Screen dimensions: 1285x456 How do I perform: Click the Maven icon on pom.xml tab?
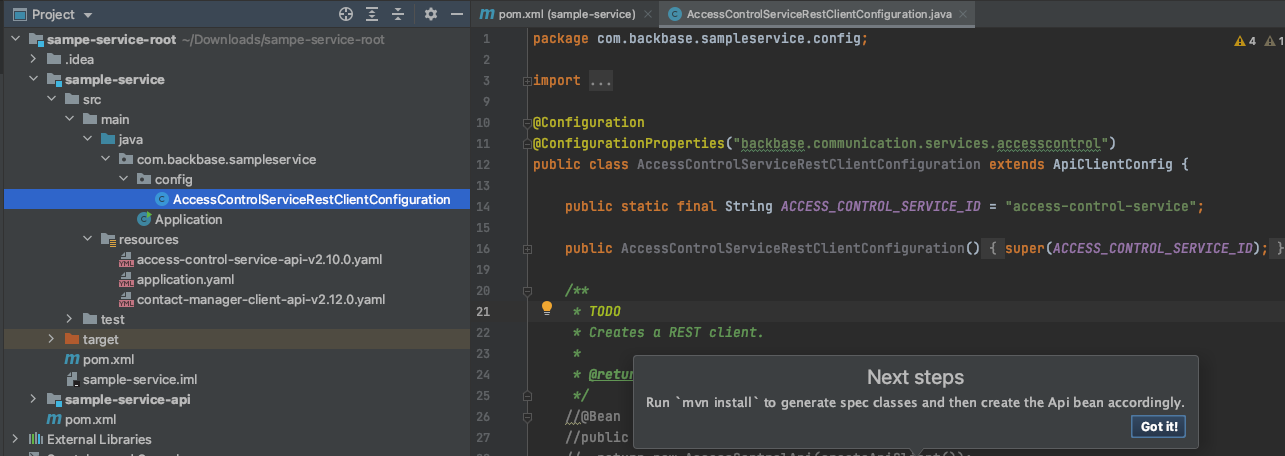coord(487,14)
